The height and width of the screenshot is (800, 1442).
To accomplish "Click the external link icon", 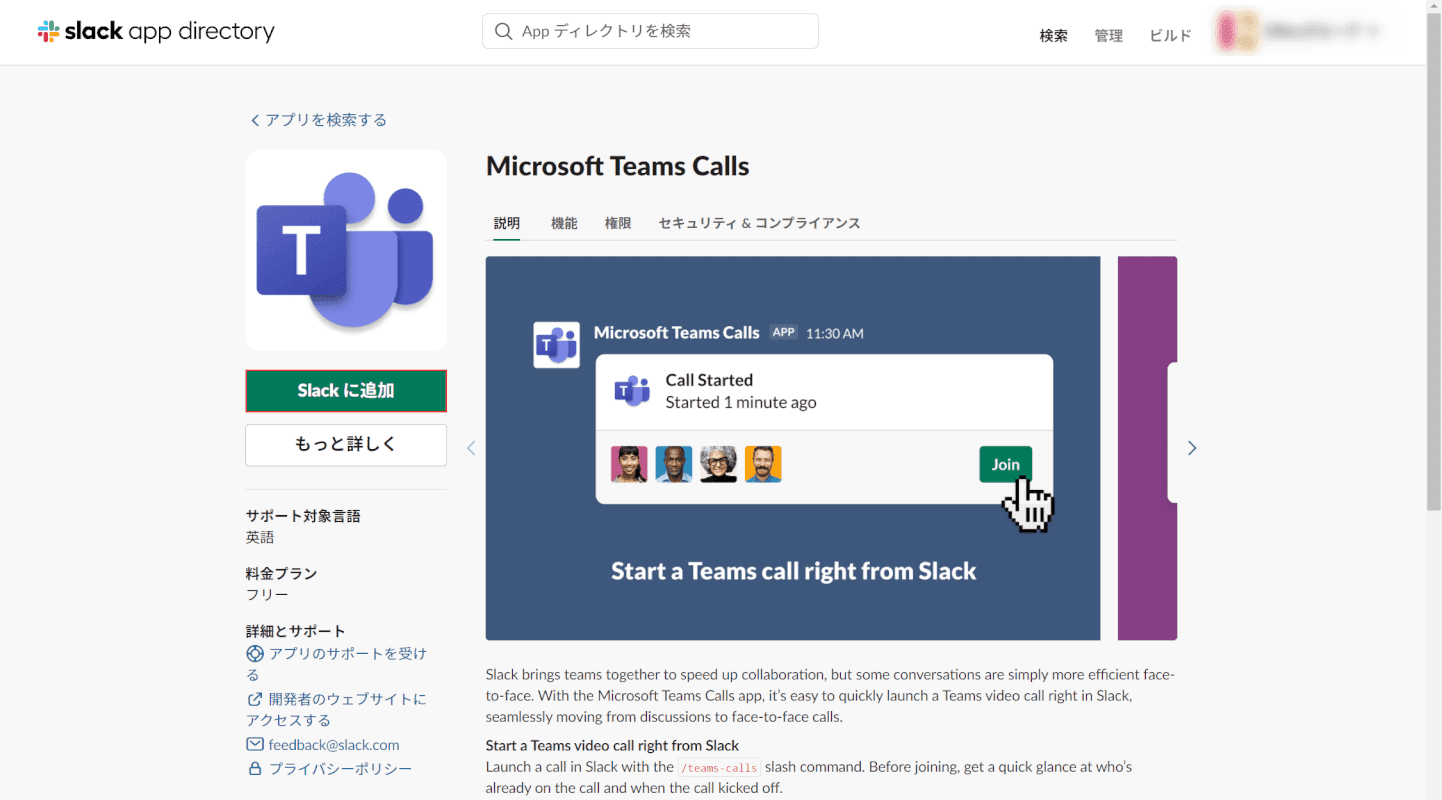I will [x=255, y=699].
